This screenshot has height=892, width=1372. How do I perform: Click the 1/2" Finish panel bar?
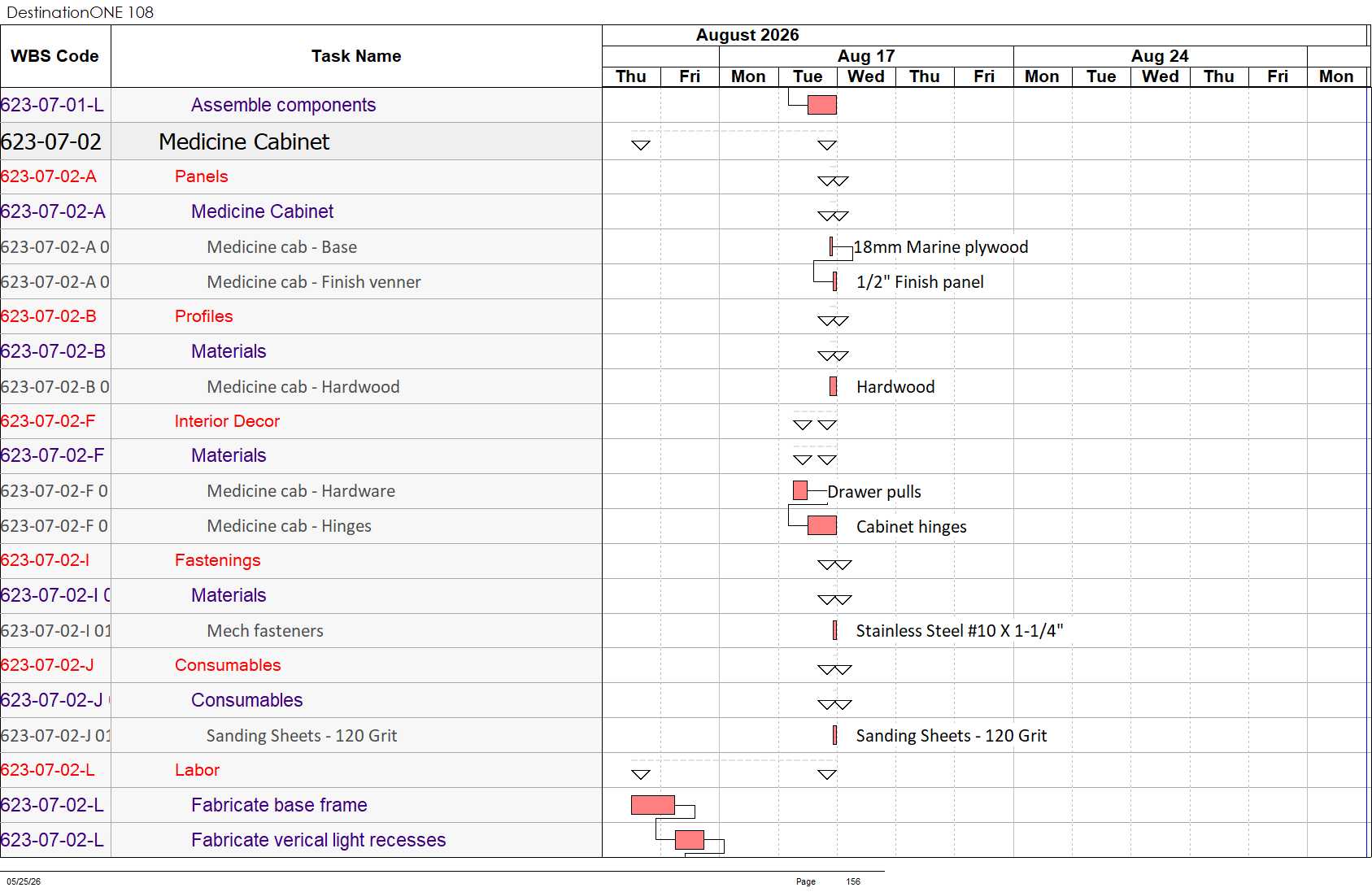(835, 281)
